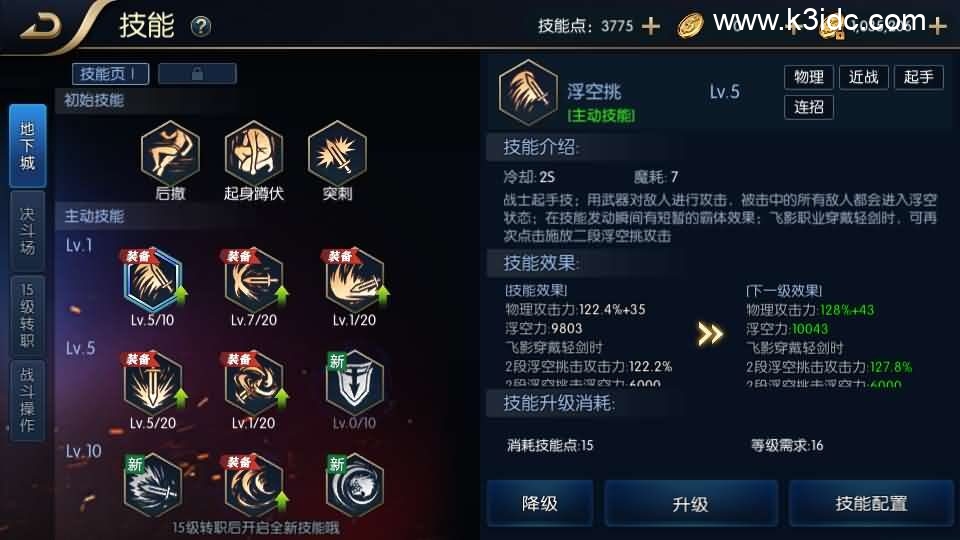Click the 升级 upgrade button
Screen dimensions: 960x540
point(690,503)
